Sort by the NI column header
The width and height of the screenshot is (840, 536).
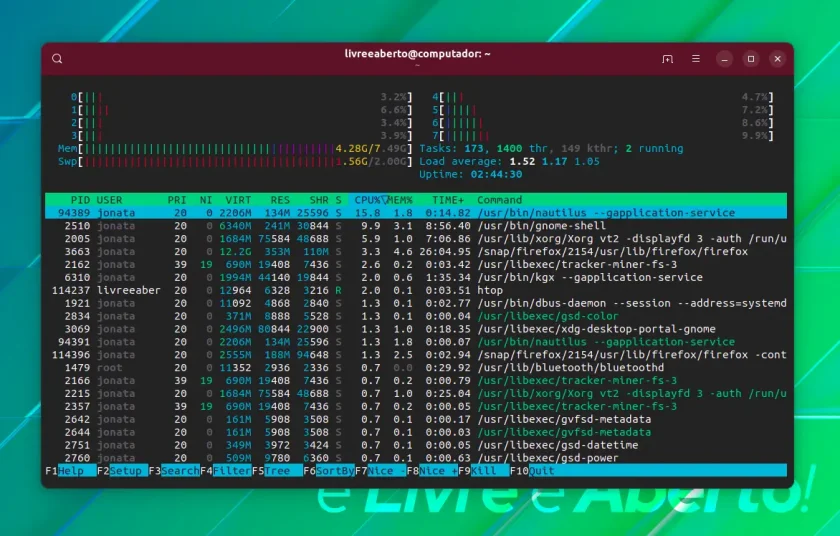(x=206, y=200)
